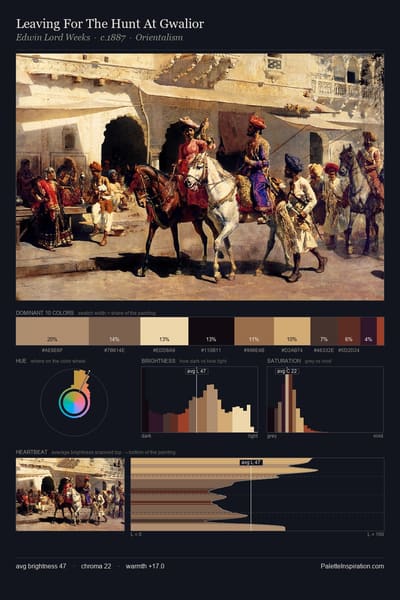
Task: Click the avg brightness 47 footer stat
Action: click(x=41, y=566)
